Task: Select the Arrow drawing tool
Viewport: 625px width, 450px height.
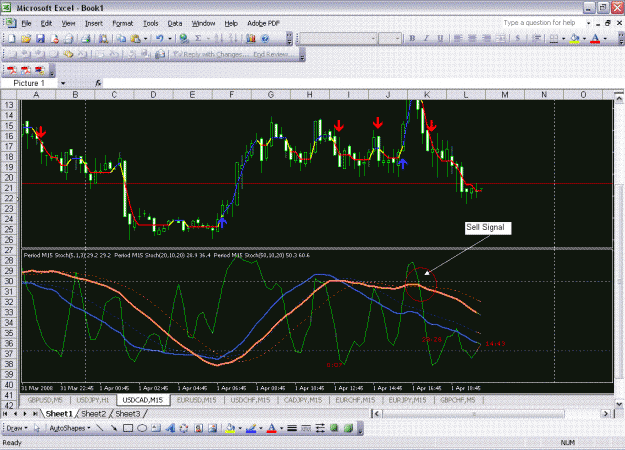Action: pyautogui.click(x=114, y=428)
